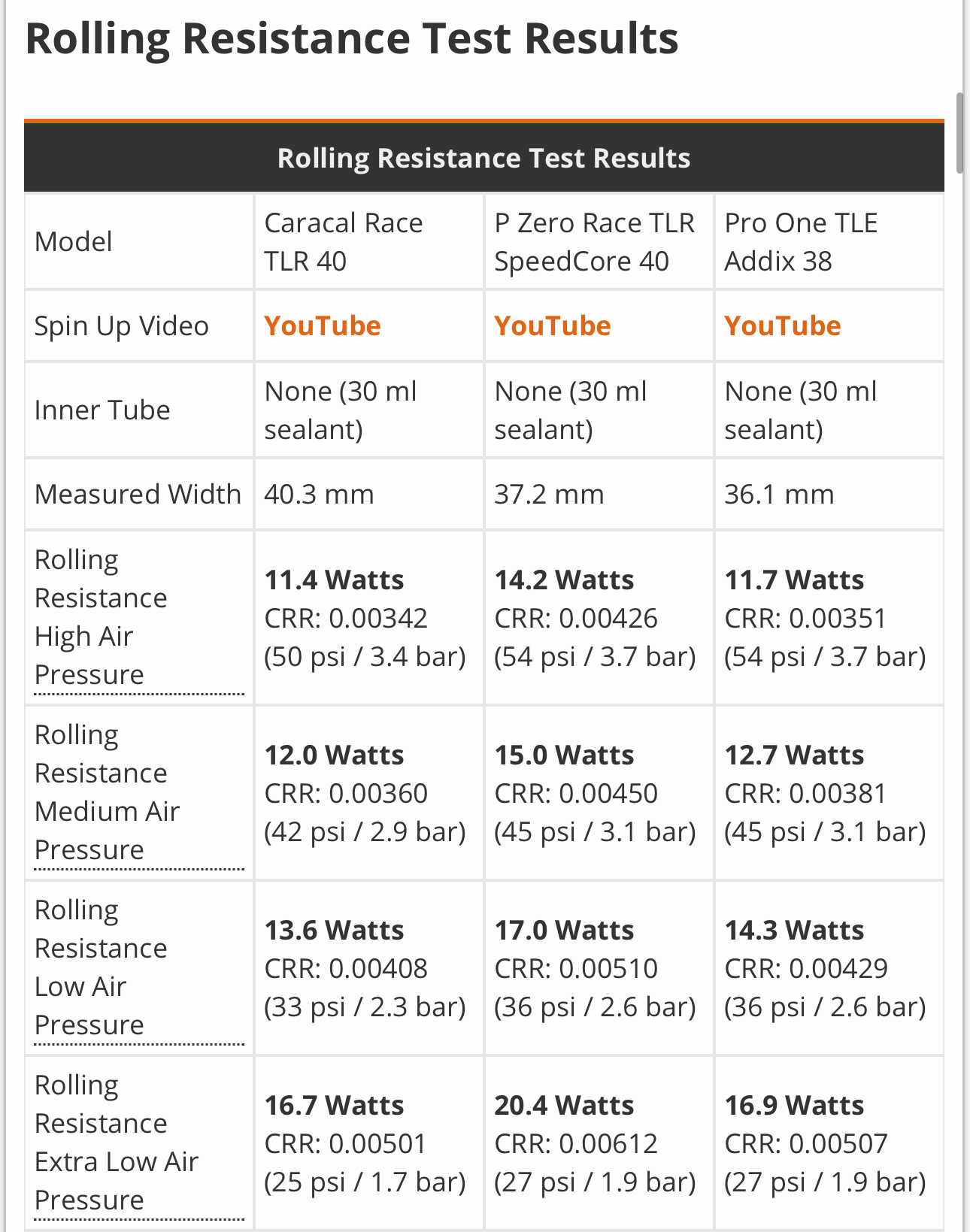970x1232 pixels.
Task: Click the P Zero Race TLR SpeedCore 40 cell
Action: click(x=594, y=242)
